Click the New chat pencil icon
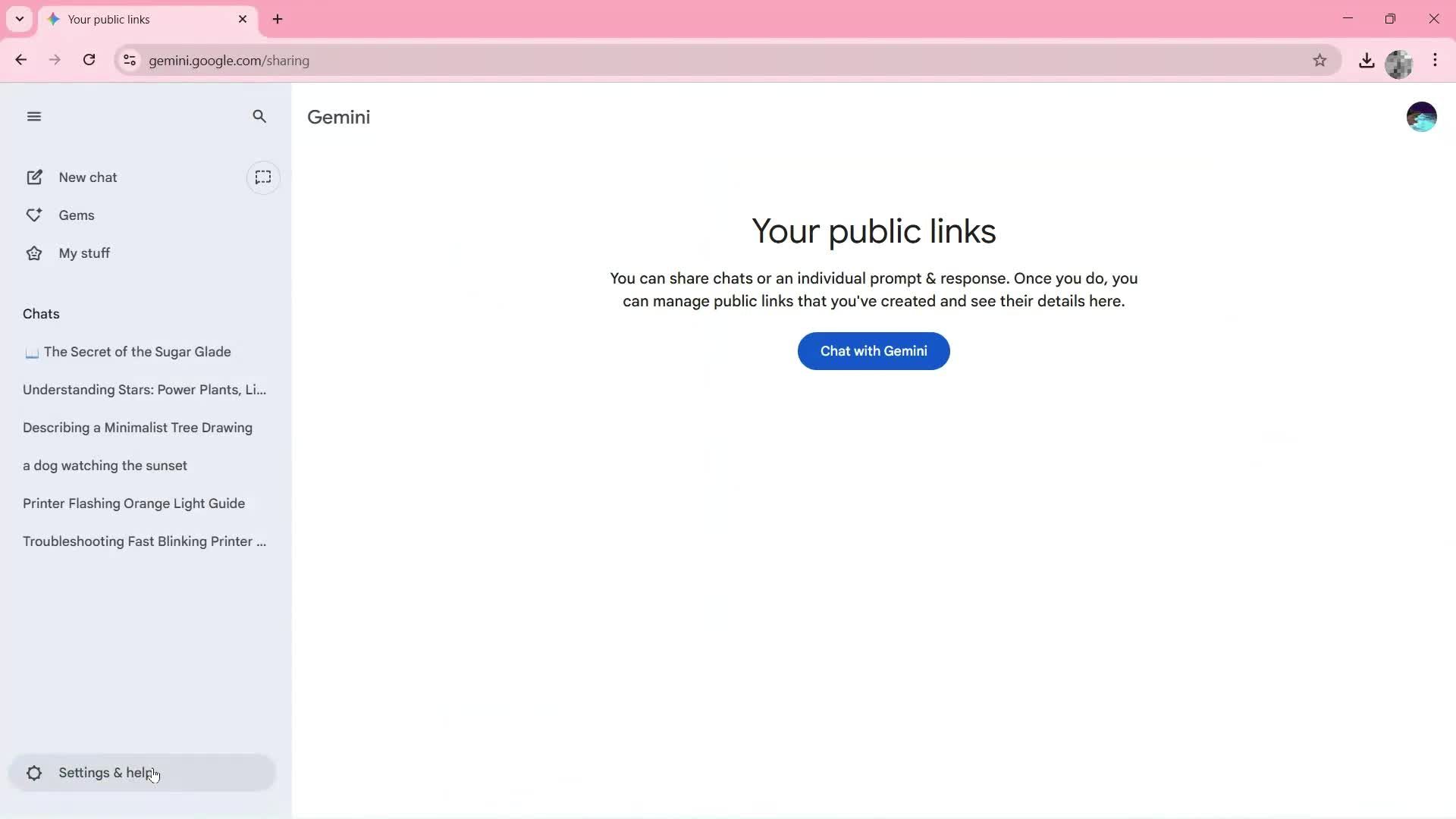1456x819 pixels. click(x=35, y=177)
